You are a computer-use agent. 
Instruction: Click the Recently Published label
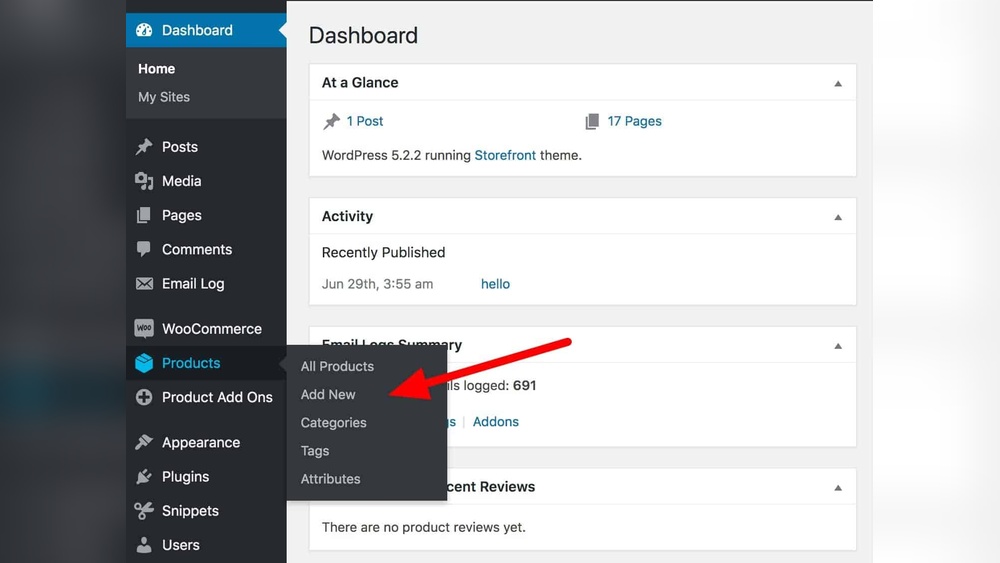coord(383,252)
